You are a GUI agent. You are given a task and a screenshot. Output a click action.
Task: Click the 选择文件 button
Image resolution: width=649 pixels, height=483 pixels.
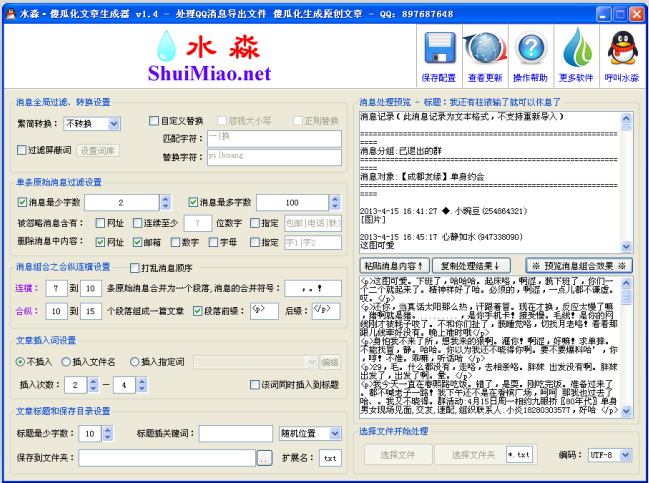pyautogui.click(x=398, y=455)
